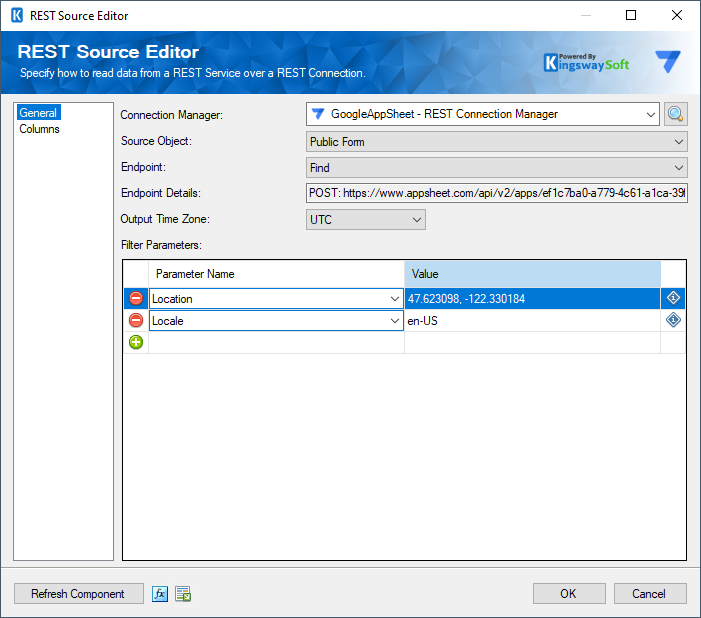This screenshot has height=618, width=701.
Task: Click the Connection Manager label
Action: tap(172, 115)
